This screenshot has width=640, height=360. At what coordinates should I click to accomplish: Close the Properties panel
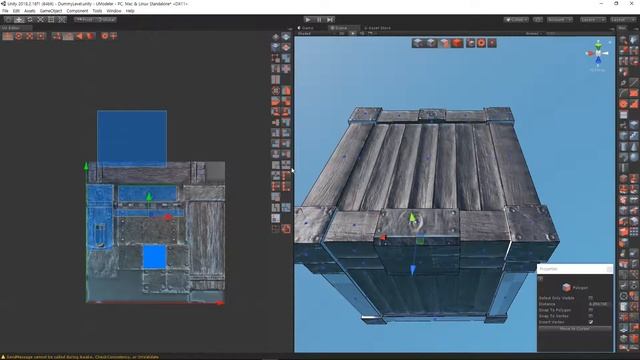click(x=609, y=269)
